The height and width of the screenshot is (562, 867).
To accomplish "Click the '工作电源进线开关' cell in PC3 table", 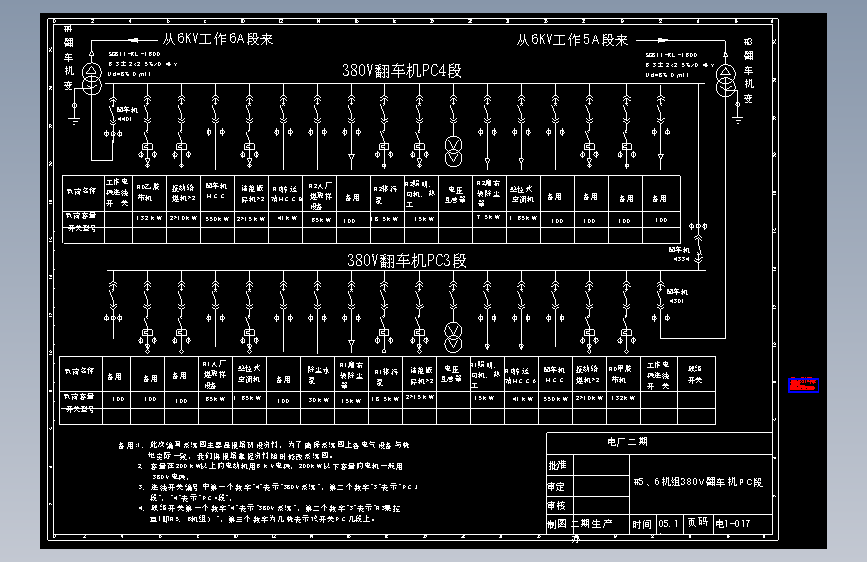I will pyautogui.click(x=658, y=375).
